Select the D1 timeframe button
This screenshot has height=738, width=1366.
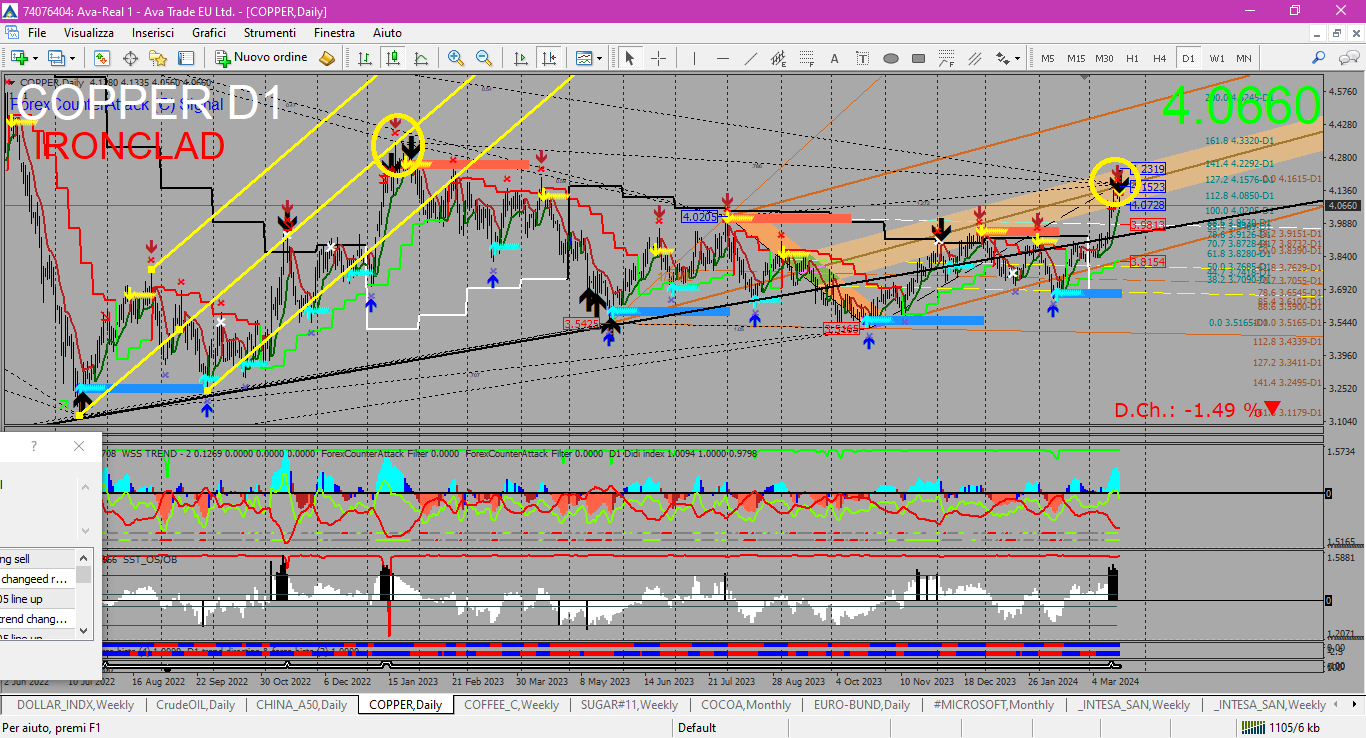[x=1188, y=58]
